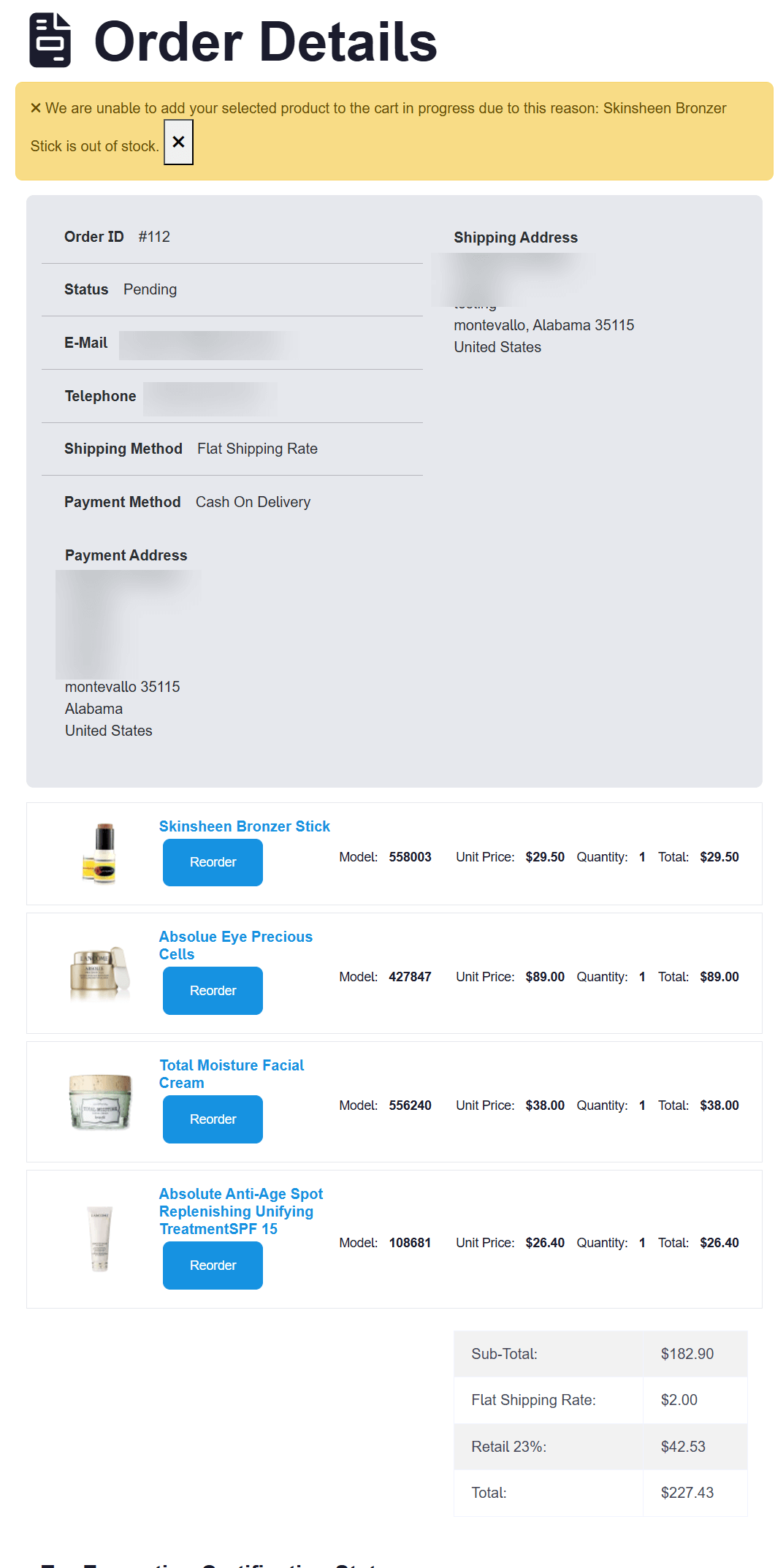Viewport: 775px width, 1568px height.
Task: Click the warning X icon in alert
Action: pyautogui.click(x=36, y=108)
